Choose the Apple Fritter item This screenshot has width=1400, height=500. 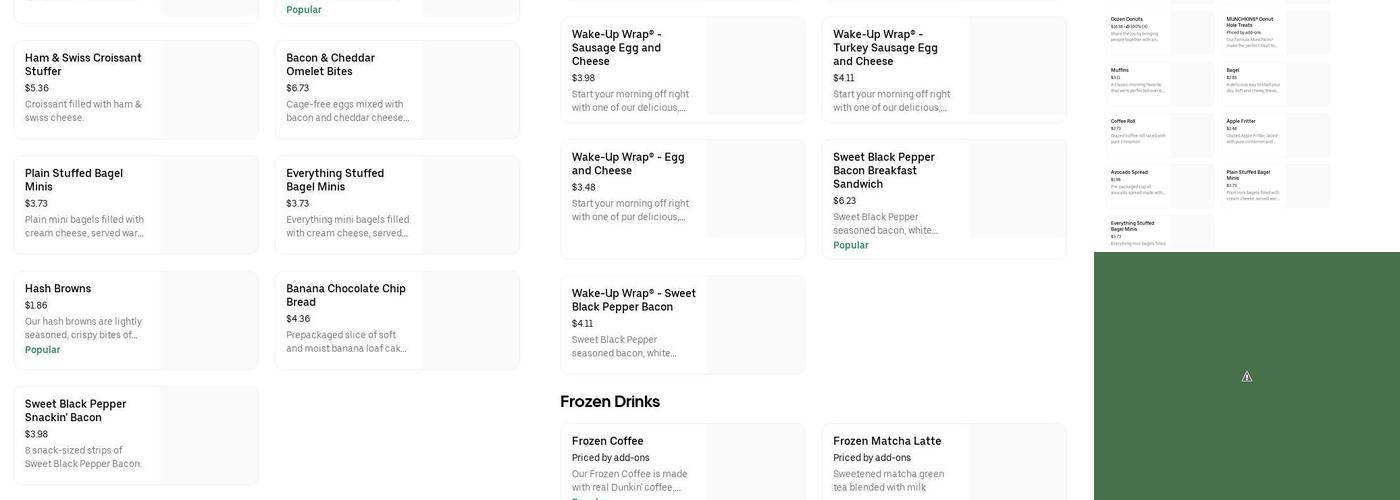1241,121
